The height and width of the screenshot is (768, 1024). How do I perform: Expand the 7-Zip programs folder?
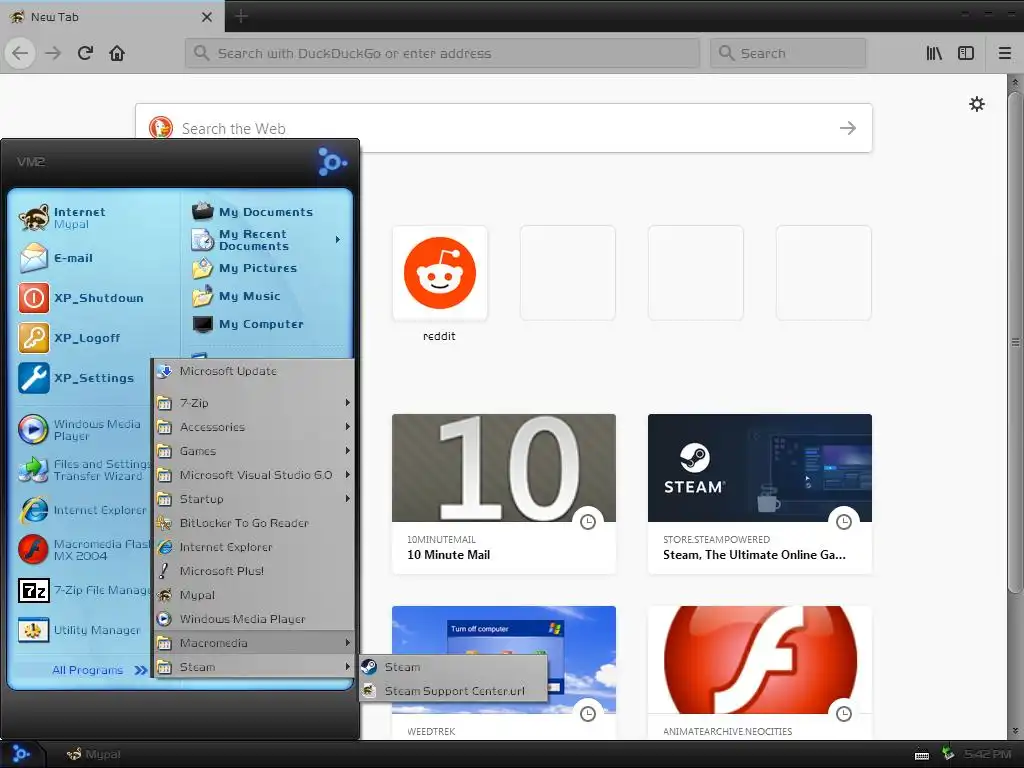[x=255, y=403]
